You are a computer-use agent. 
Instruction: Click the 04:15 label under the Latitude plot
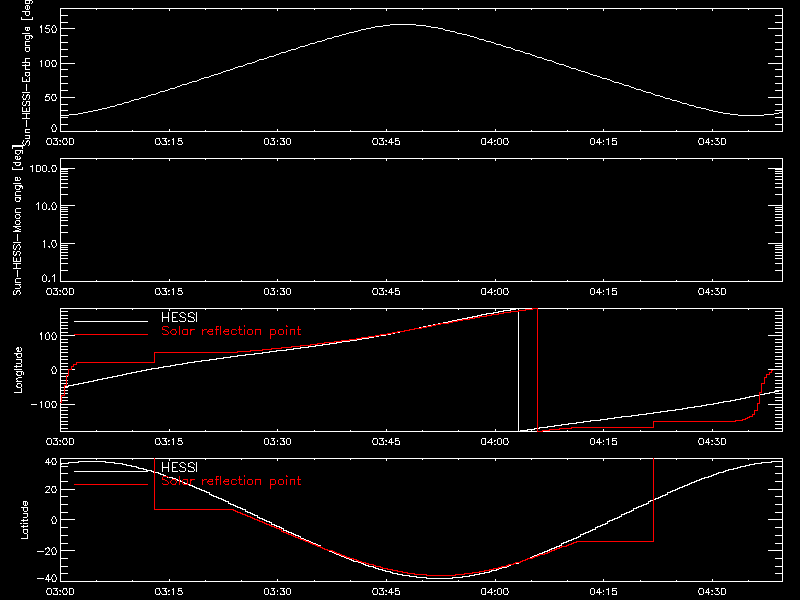coord(604,592)
